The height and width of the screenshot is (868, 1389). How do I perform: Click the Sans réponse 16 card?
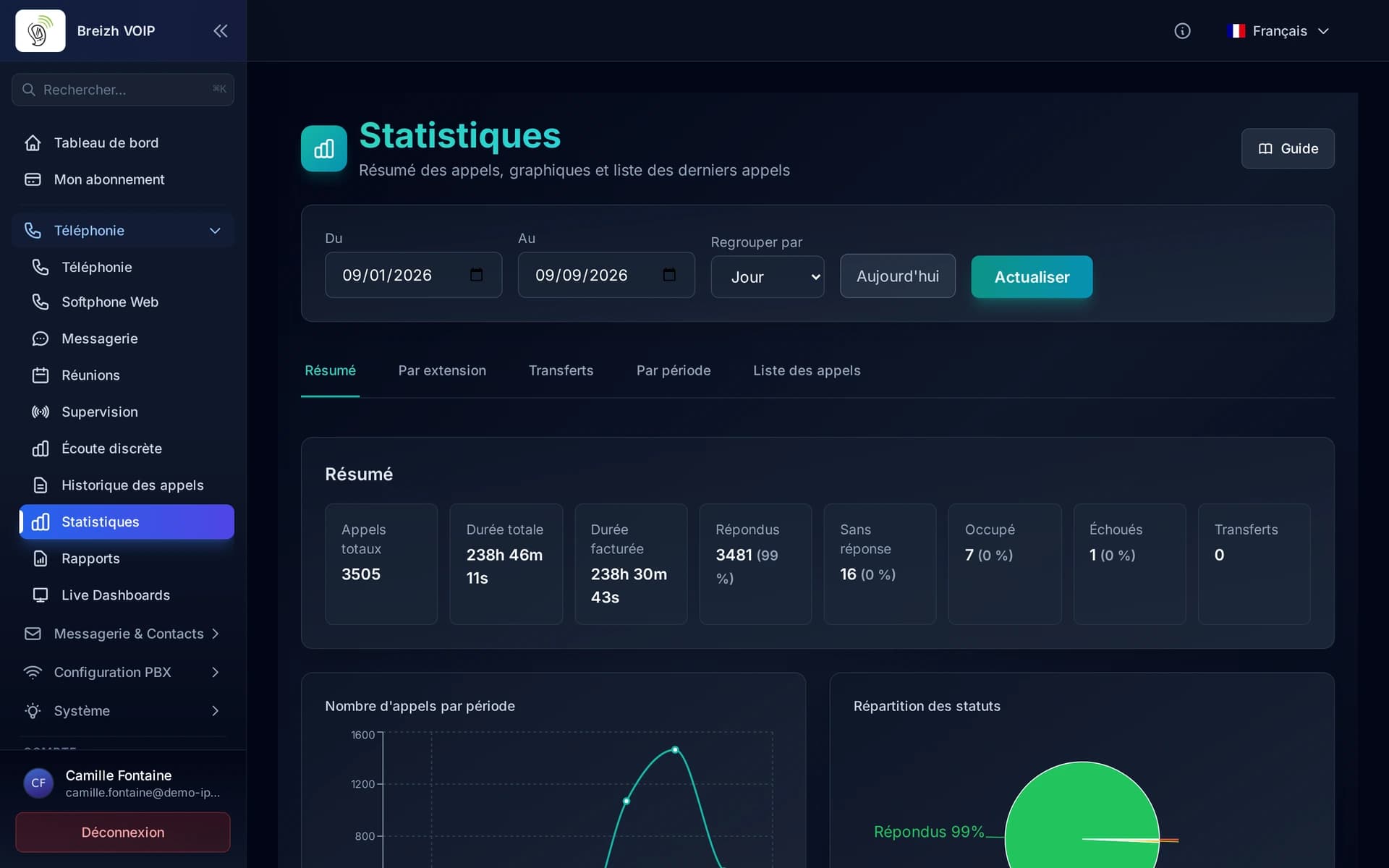coord(880,564)
